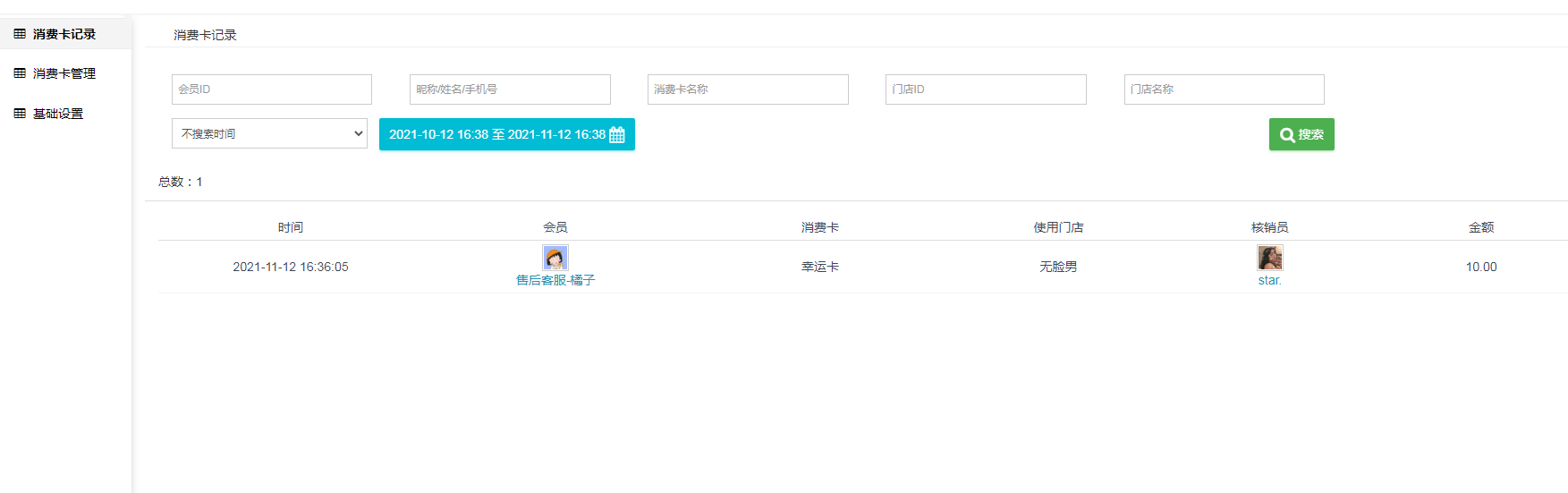Click the verifier avatar above star.
Image resolution: width=1568 pixels, height=493 pixels.
1270,258
